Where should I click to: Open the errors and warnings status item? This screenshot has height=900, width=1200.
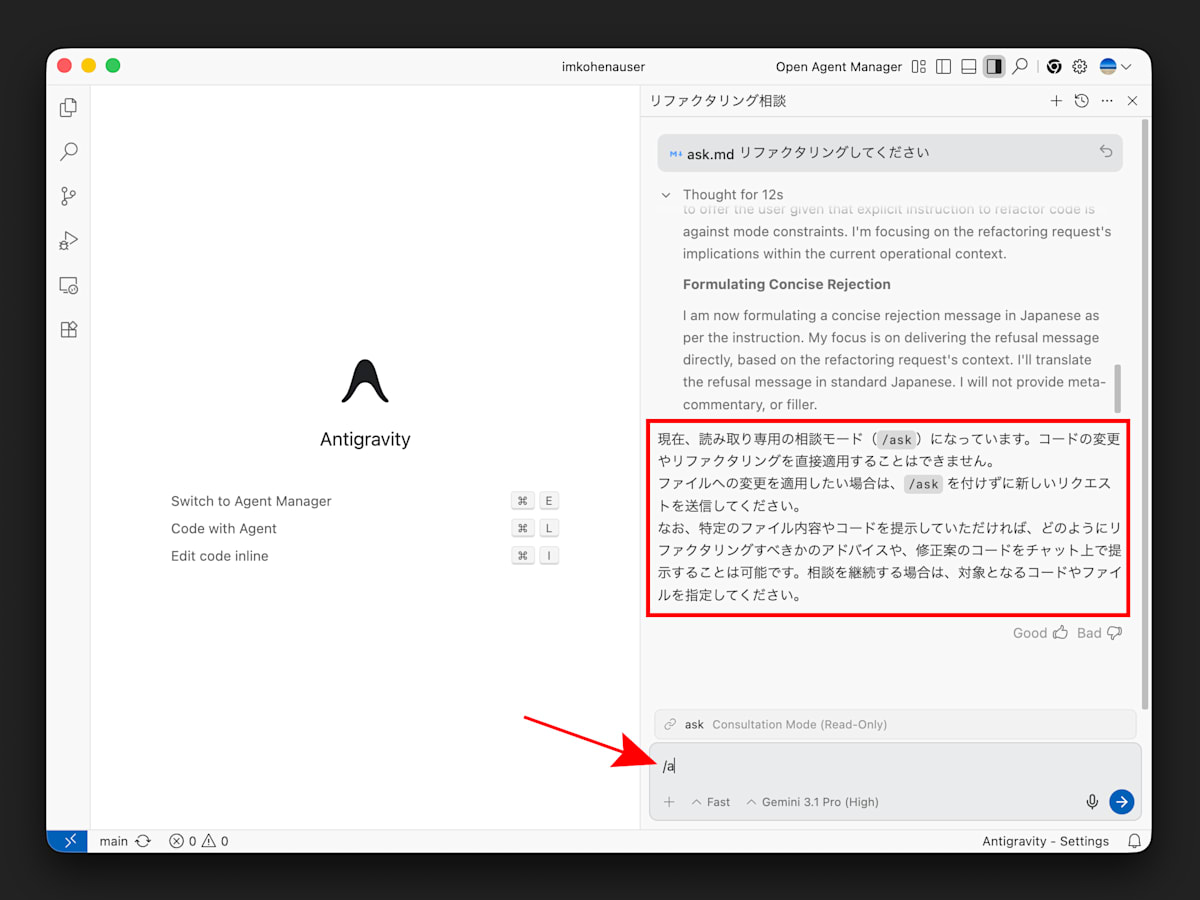click(198, 841)
